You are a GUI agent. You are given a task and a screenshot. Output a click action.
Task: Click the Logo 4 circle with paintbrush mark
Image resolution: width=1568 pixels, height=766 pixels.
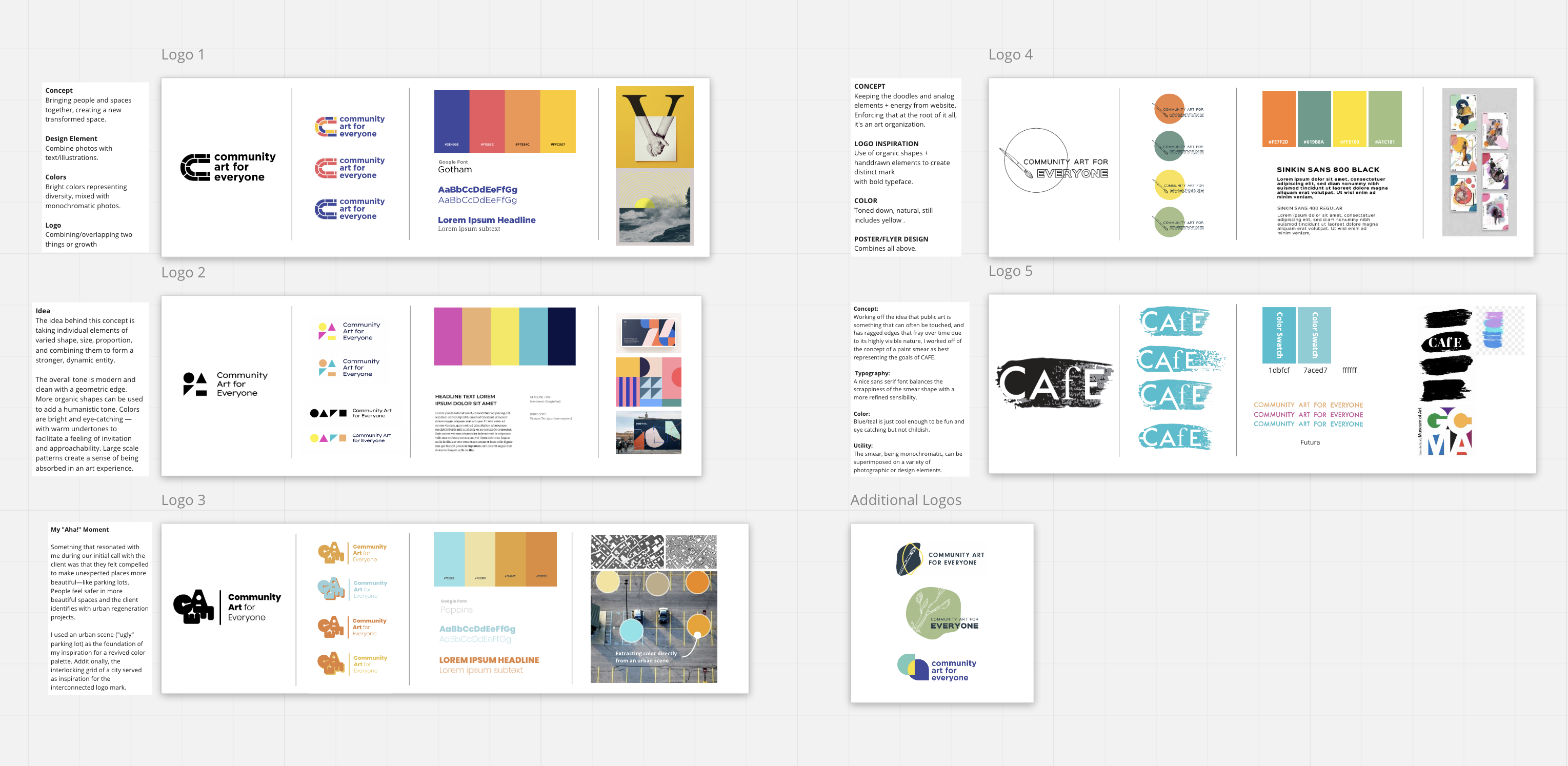coord(1035,160)
